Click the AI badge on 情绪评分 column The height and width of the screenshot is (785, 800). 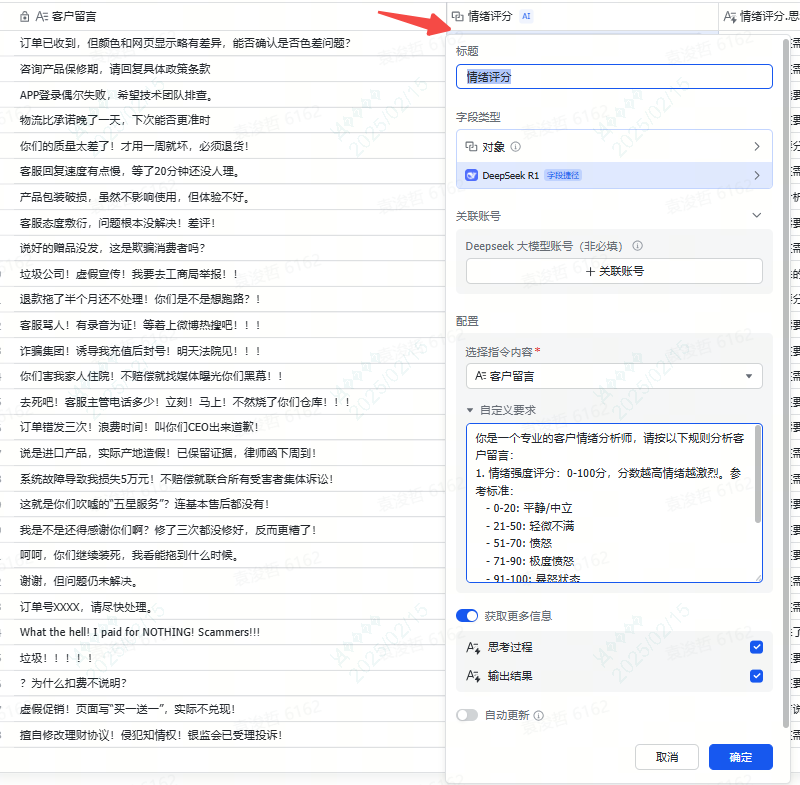click(527, 16)
